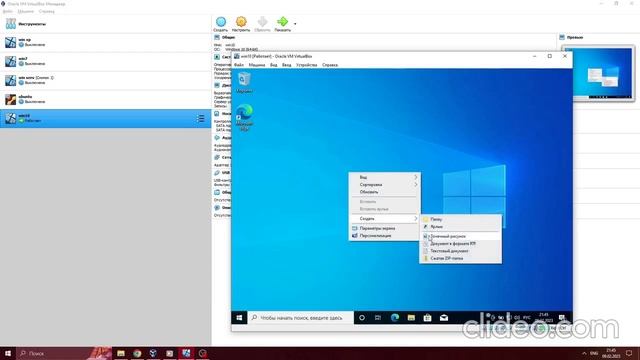The height and width of the screenshot is (360, 640).
Task: Open Task View in guest taskbar
Action: [x=378, y=318]
